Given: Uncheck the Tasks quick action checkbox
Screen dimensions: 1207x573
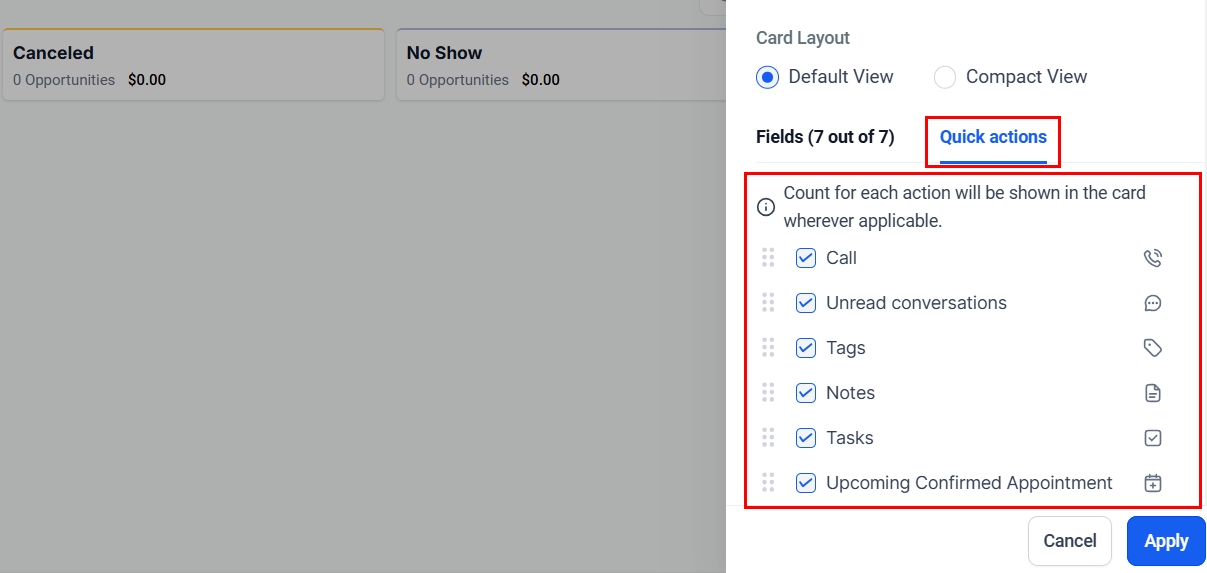Looking at the screenshot, I should 806,438.
